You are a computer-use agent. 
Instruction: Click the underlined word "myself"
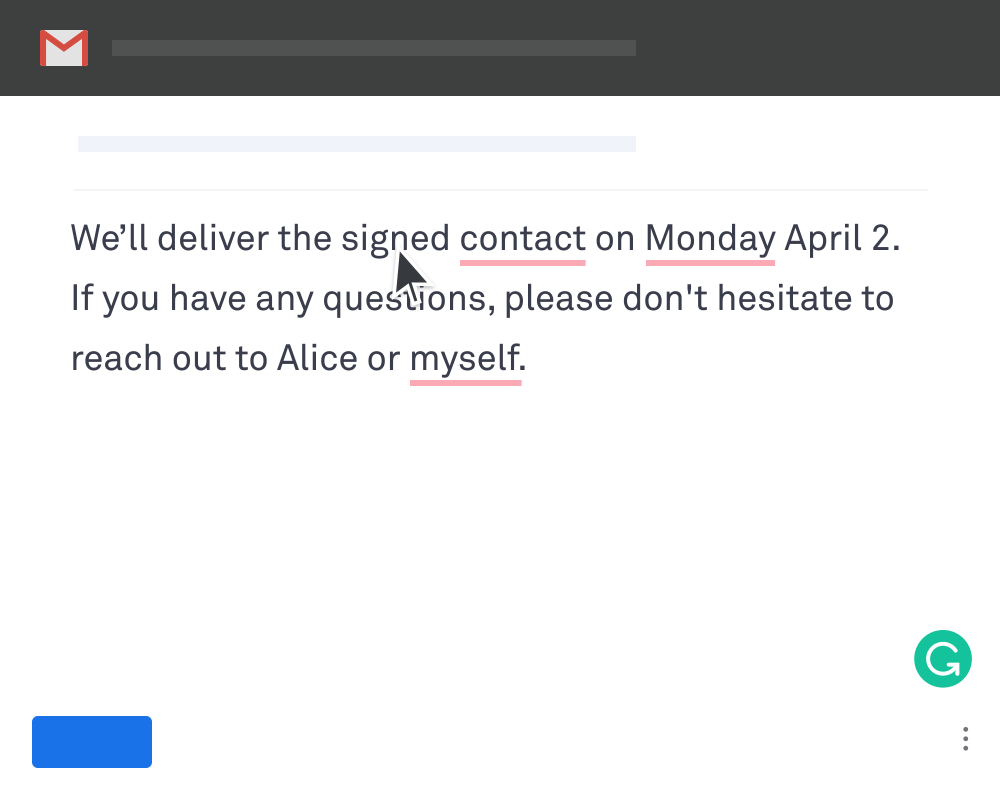point(465,360)
